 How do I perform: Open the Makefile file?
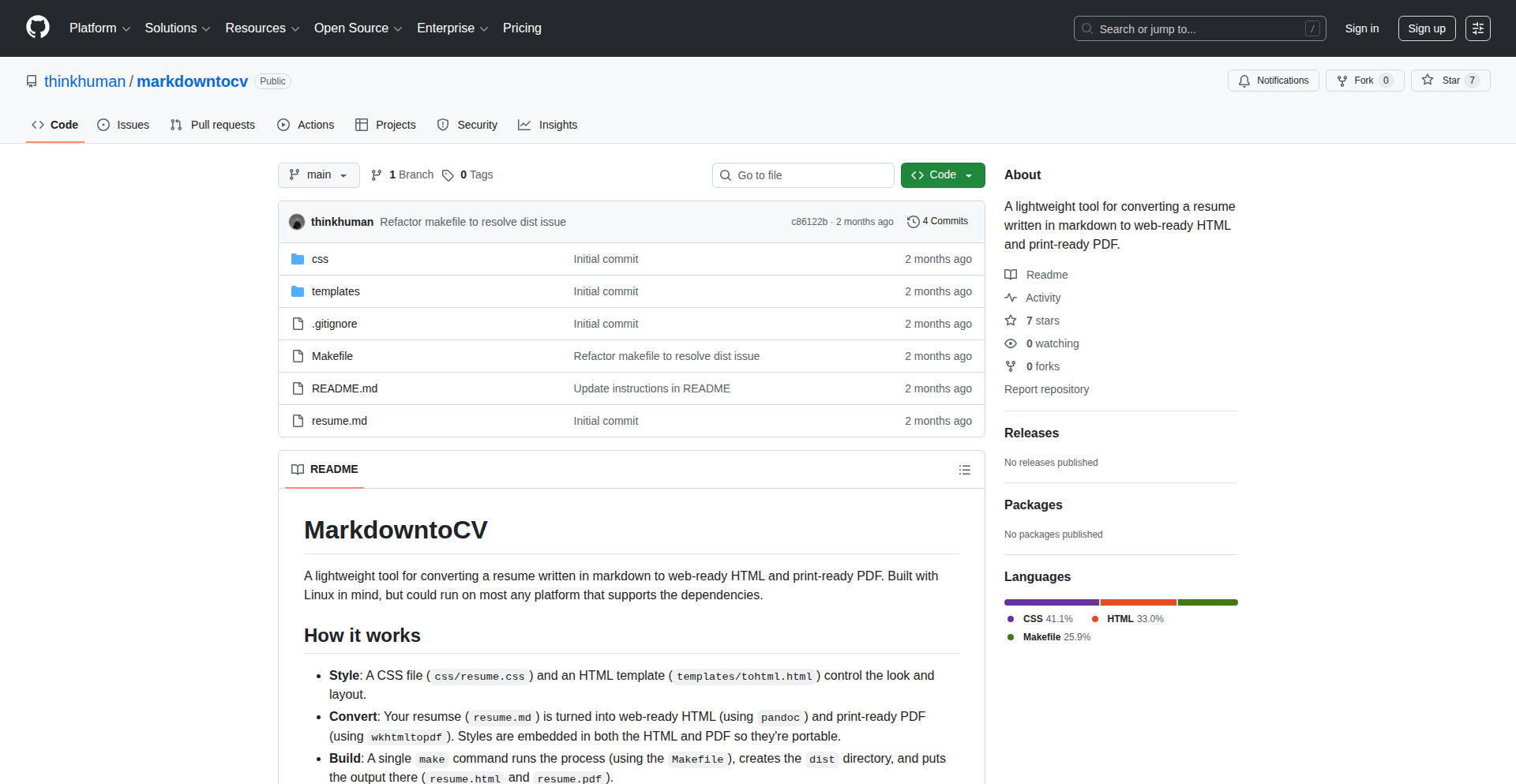332,356
